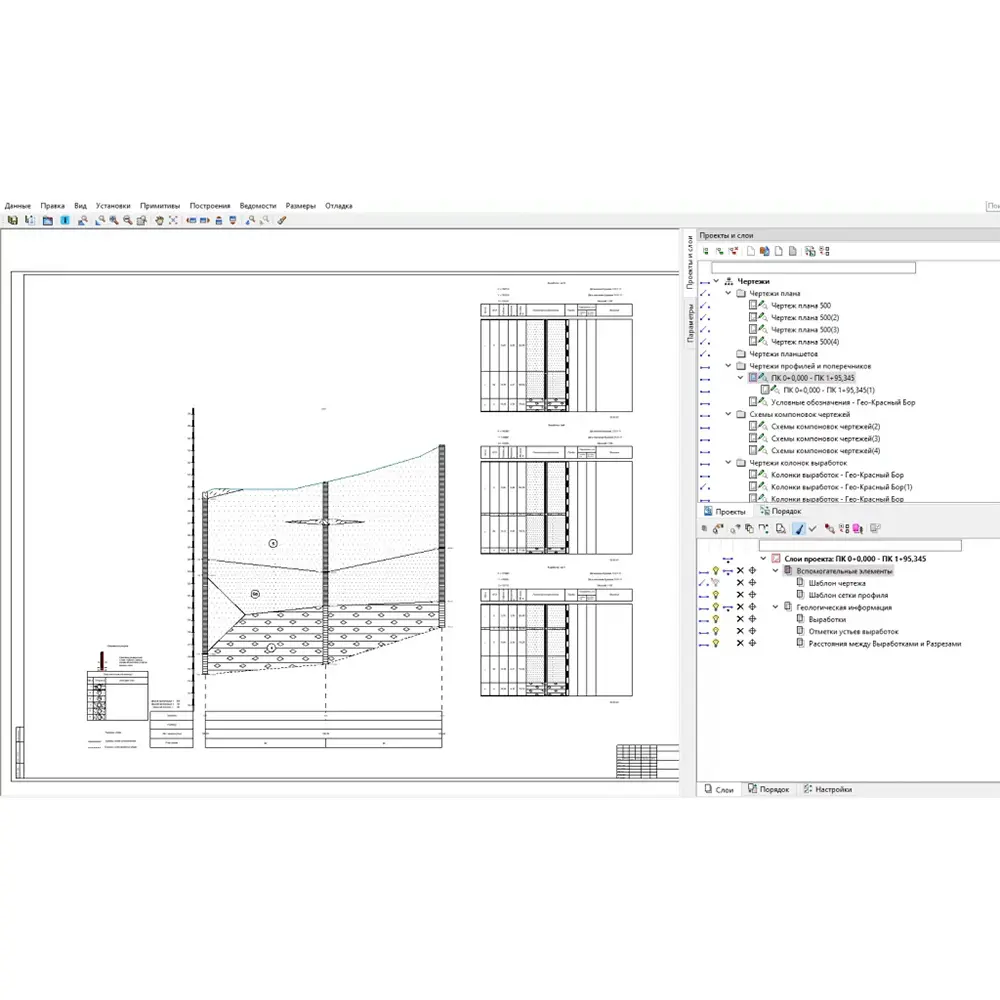The height and width of the screenshot is (1000, 1000).
Task: Click the print icon in main toolbar
Action: (218, 220)
